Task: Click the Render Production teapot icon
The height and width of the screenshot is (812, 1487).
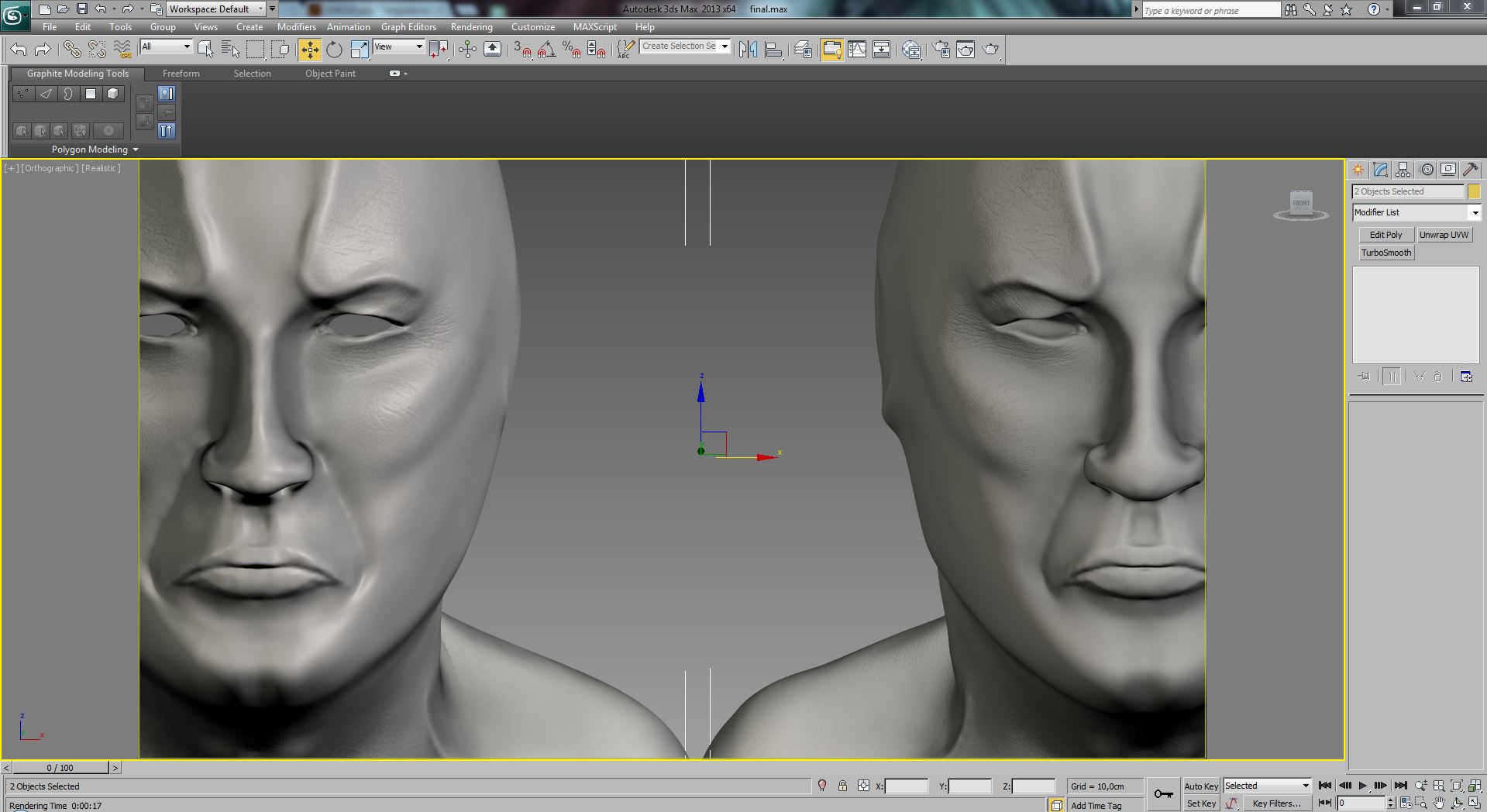Action: 990,50
